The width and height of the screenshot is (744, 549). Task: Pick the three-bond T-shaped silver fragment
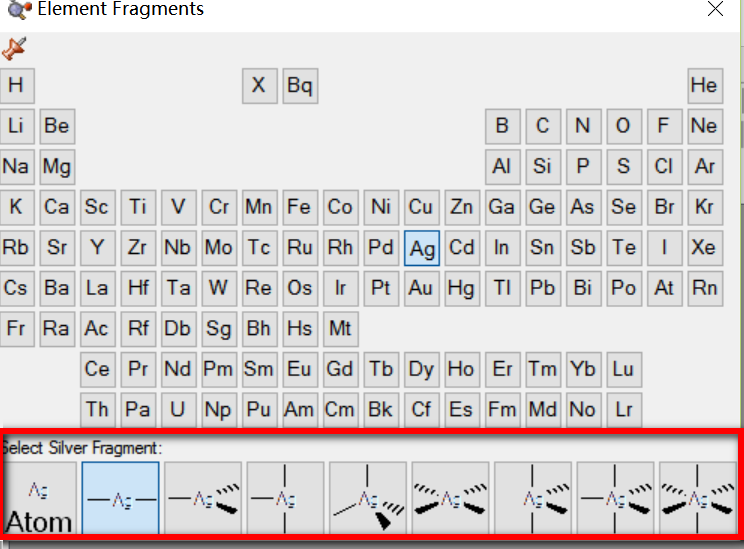coord(285,498)
